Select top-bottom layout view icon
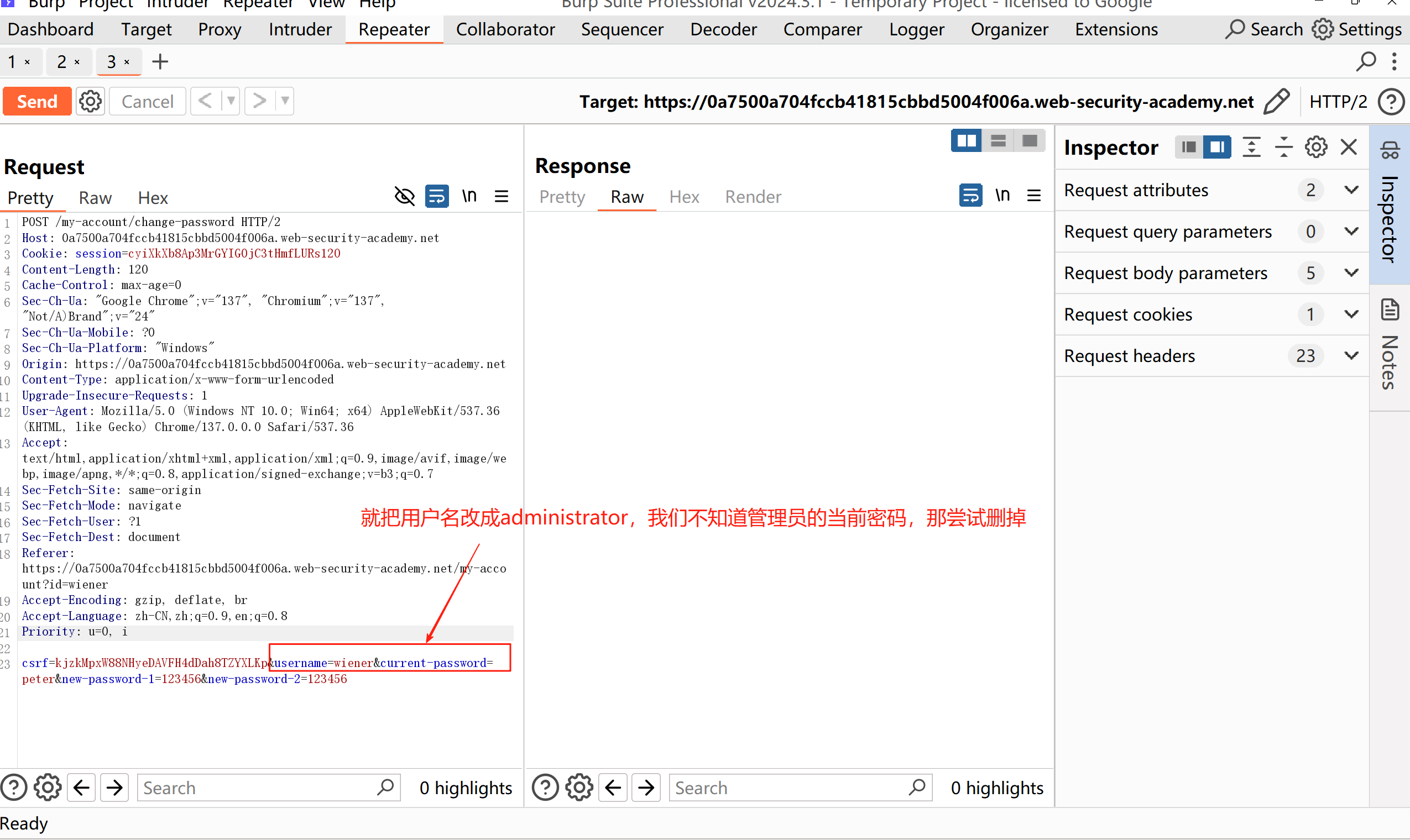 coord(998,140)
